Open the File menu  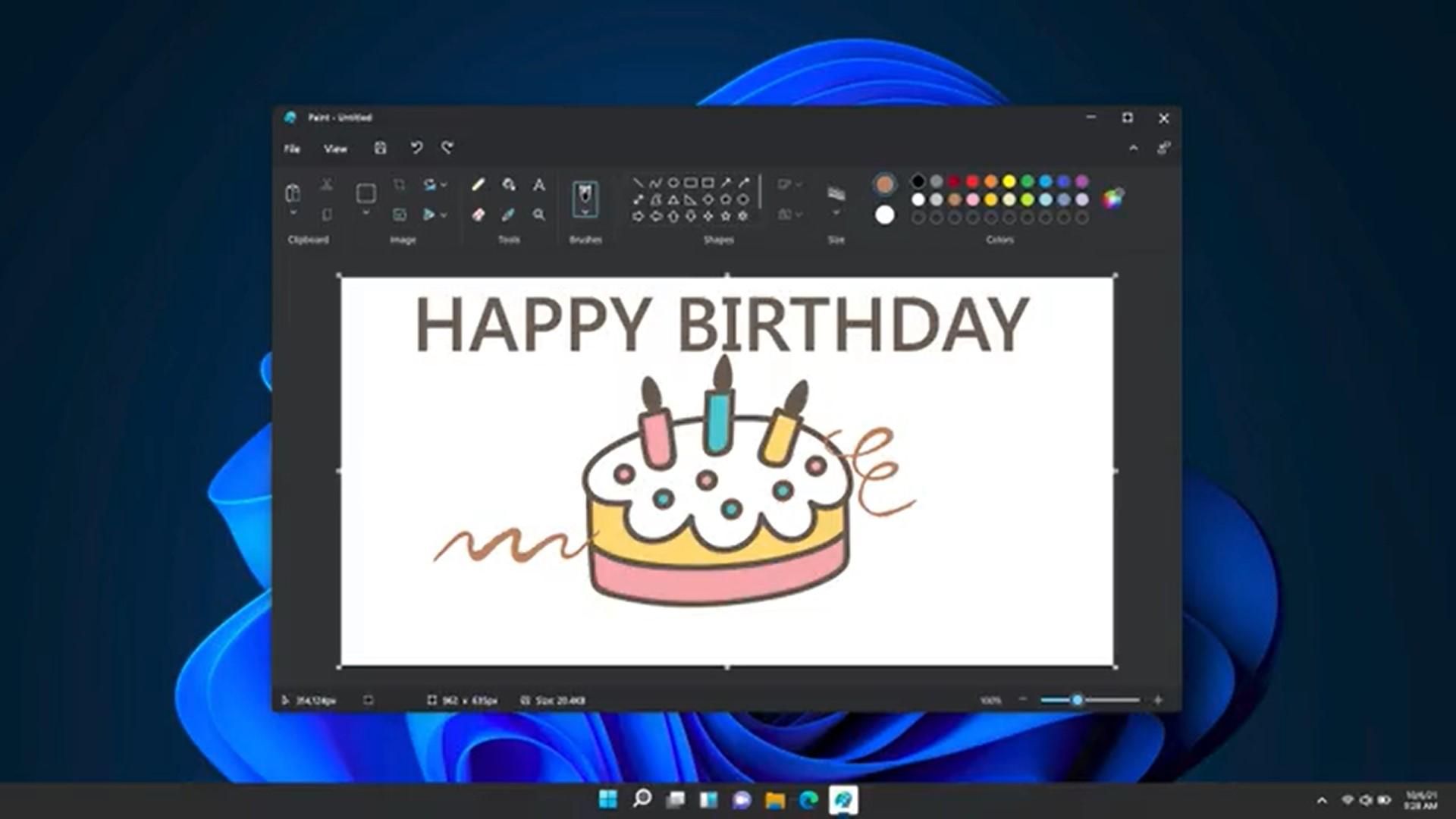tap(292, 149)
